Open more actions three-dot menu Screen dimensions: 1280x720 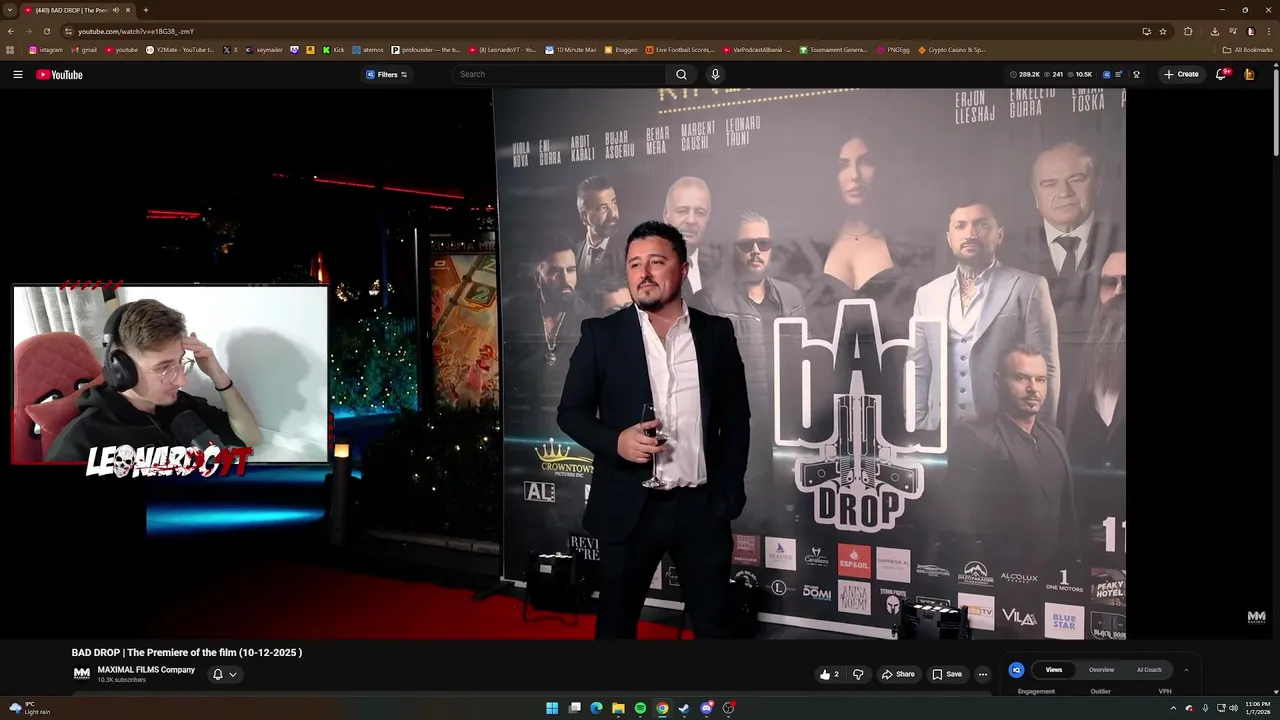[982, 674]
